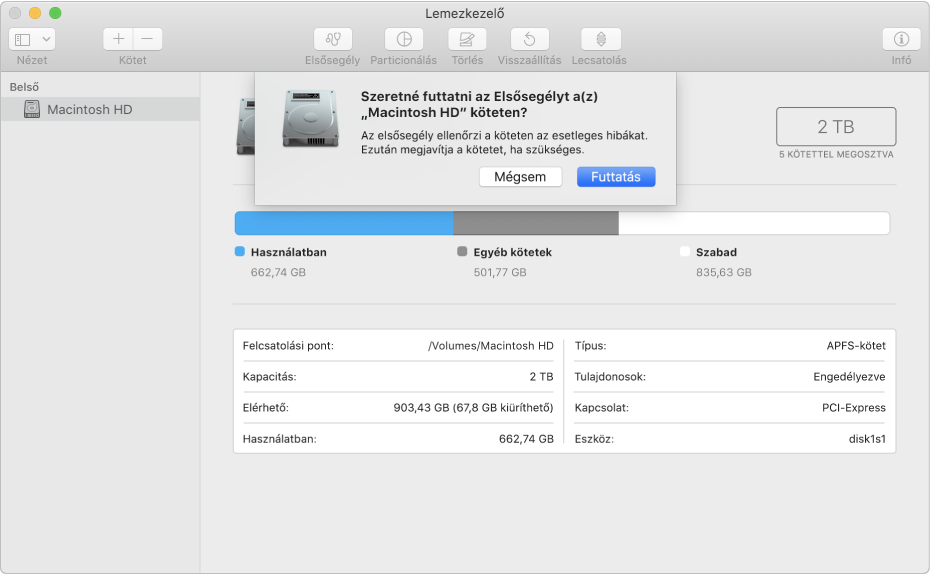Click the blue Használatban legend swatch
This screenshot has width=931, height=575.
(240, 251)
